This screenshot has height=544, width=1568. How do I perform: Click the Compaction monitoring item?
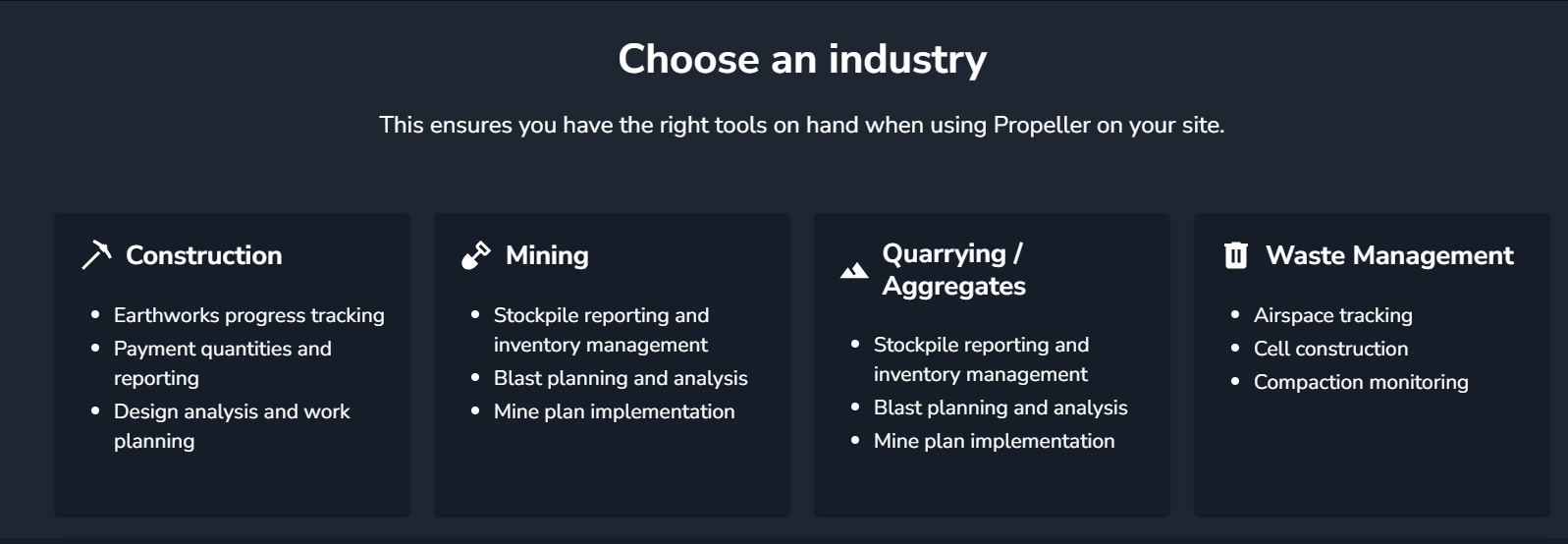(1361, 382)
